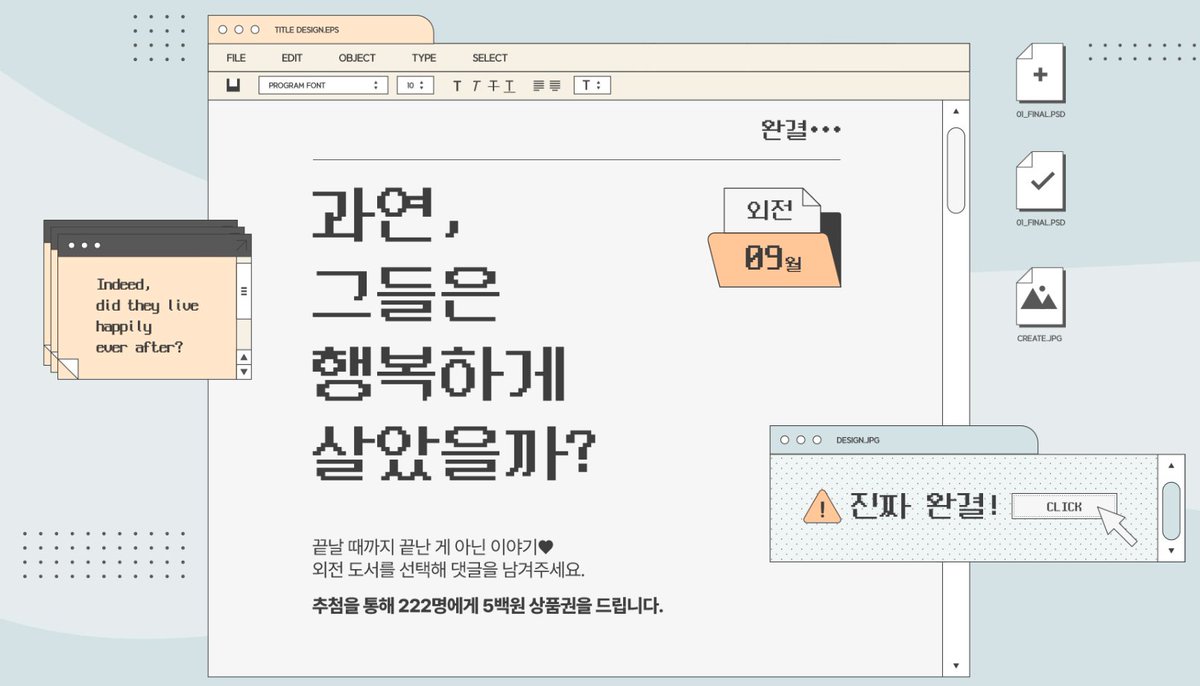Click 'Indeed,' text in note
1200x686 pixels.
[x=123, y=285]
